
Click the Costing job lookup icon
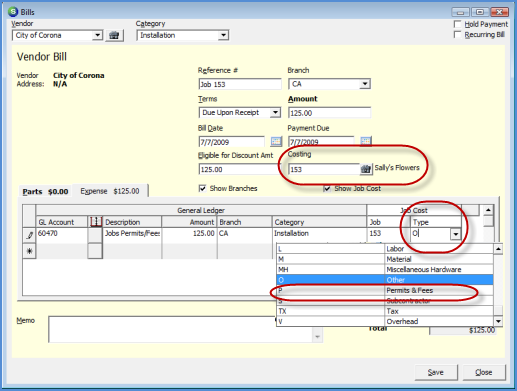point(366,169)
